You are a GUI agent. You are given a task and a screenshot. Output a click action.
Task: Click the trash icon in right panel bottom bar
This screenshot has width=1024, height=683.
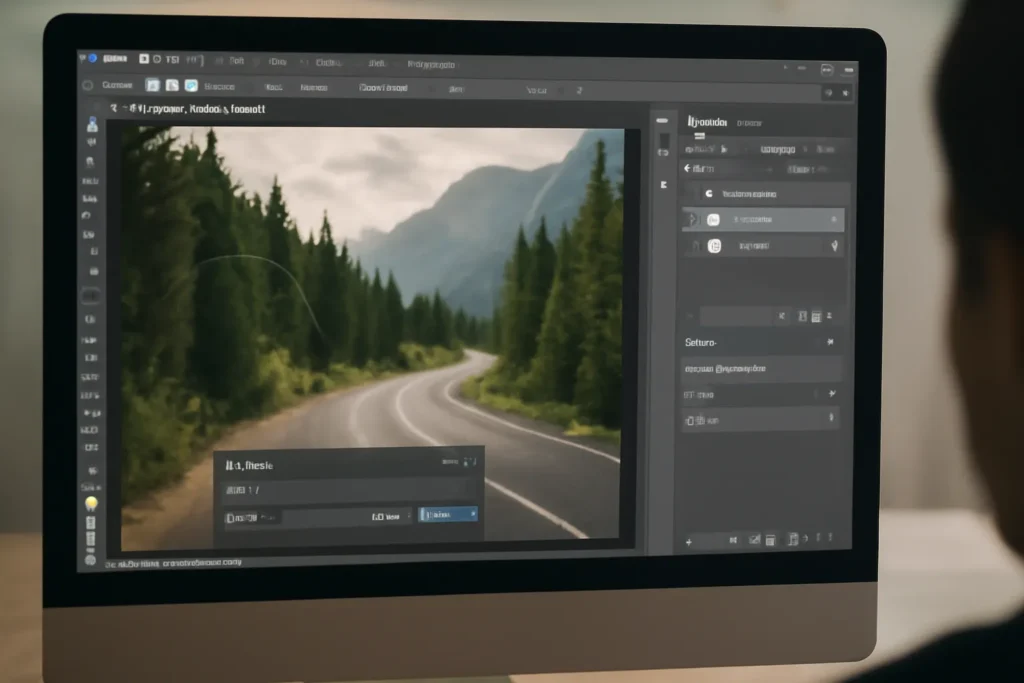(x=771, y=540)
